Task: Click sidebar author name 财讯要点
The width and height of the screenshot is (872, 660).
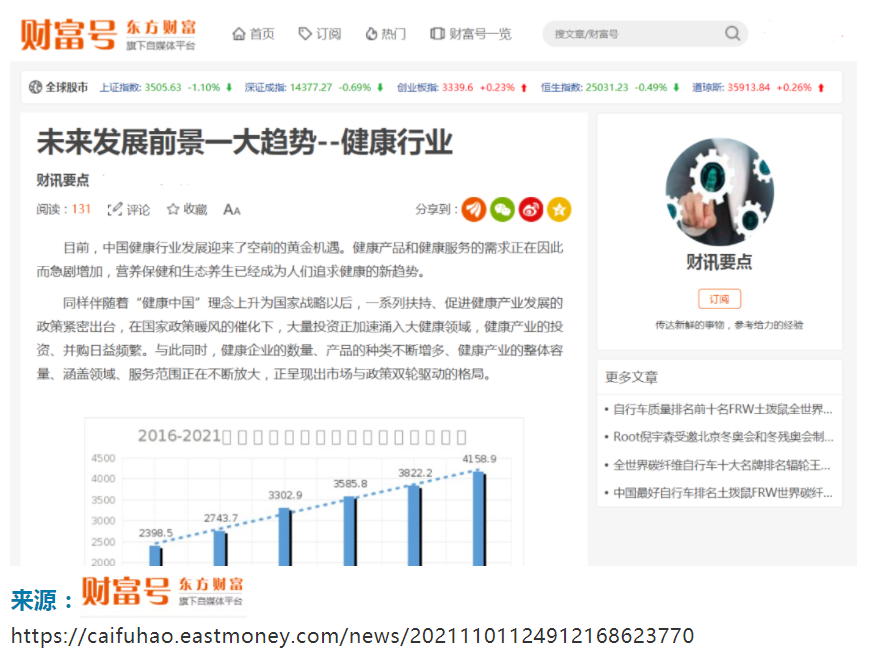Action: [719, 262]
